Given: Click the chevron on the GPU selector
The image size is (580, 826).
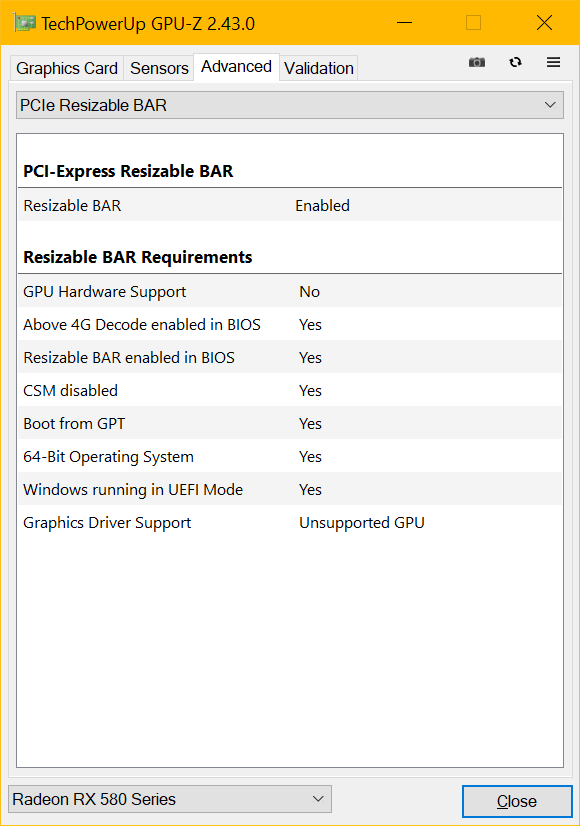Looking at the screenshot, I should coord(318,799).
